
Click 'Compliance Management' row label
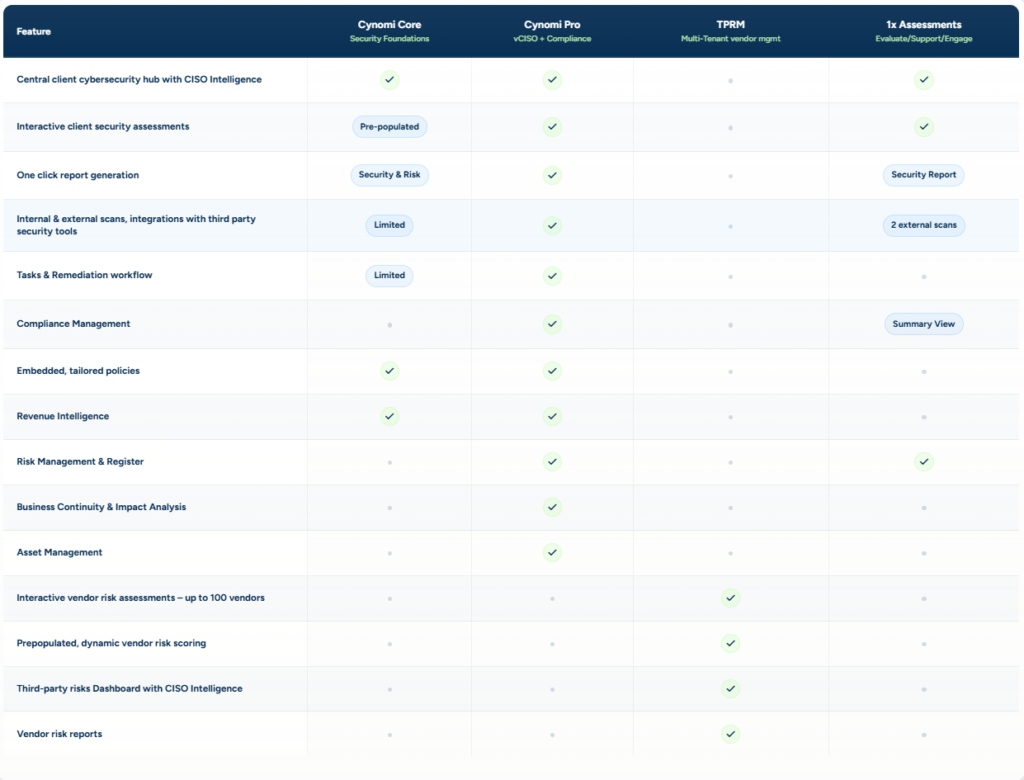click(x=73, y=324)
